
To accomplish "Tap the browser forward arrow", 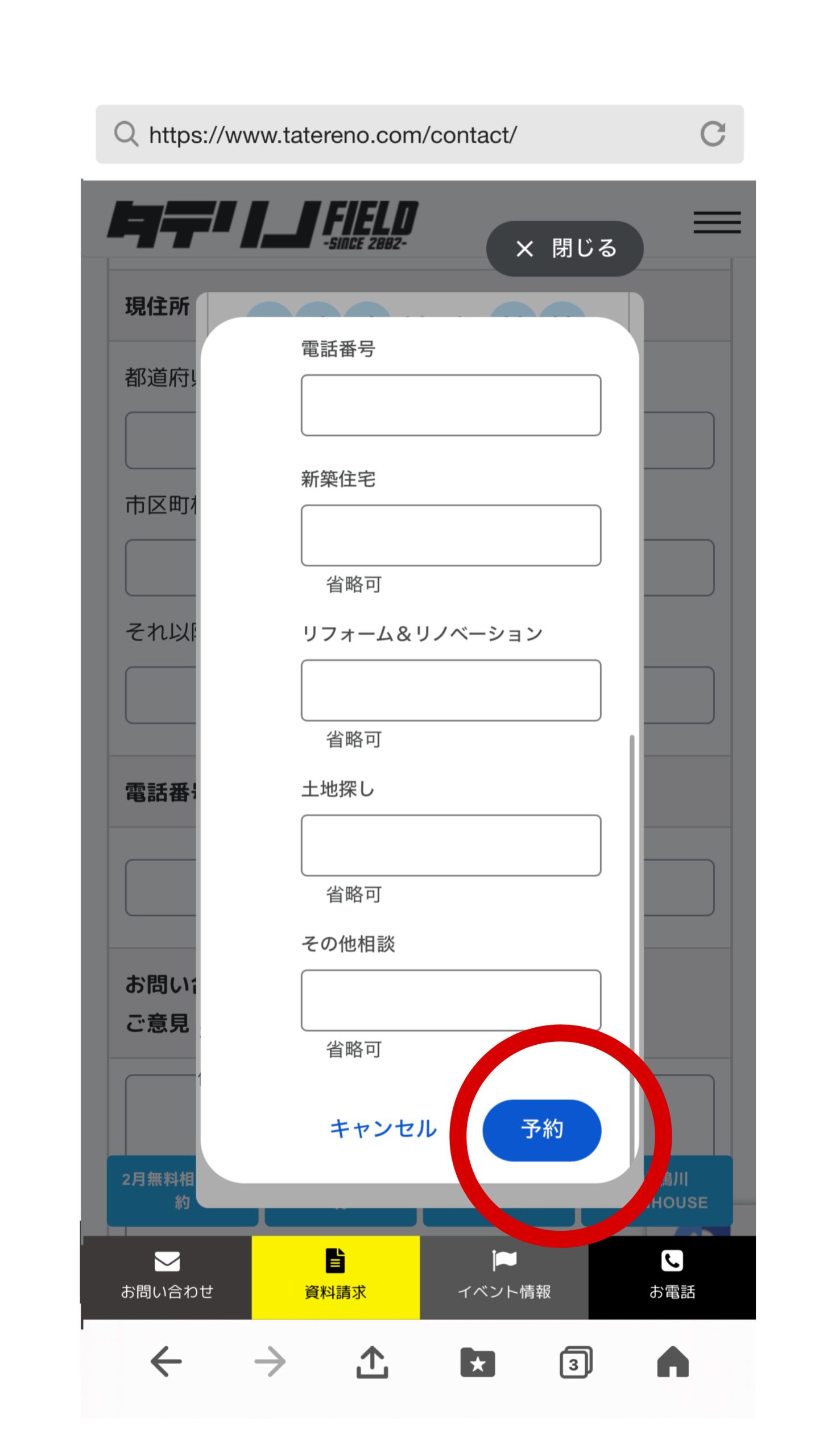I will click(x=270, y=1362).
